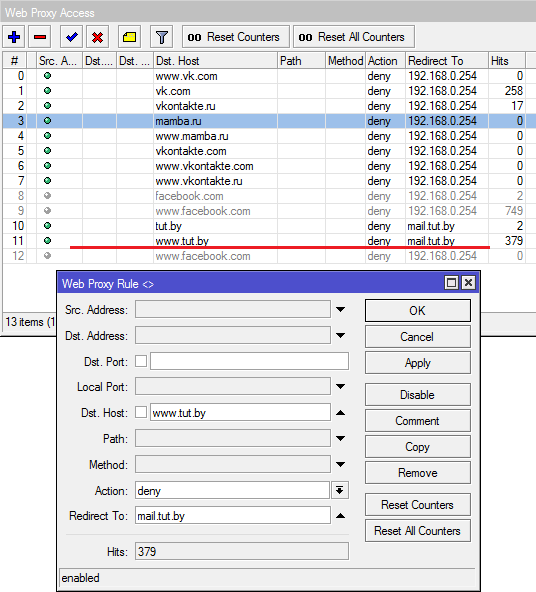
Task: Click status dot of mamba.ru row
Action: pyautogui.click(x=47, y=121)
